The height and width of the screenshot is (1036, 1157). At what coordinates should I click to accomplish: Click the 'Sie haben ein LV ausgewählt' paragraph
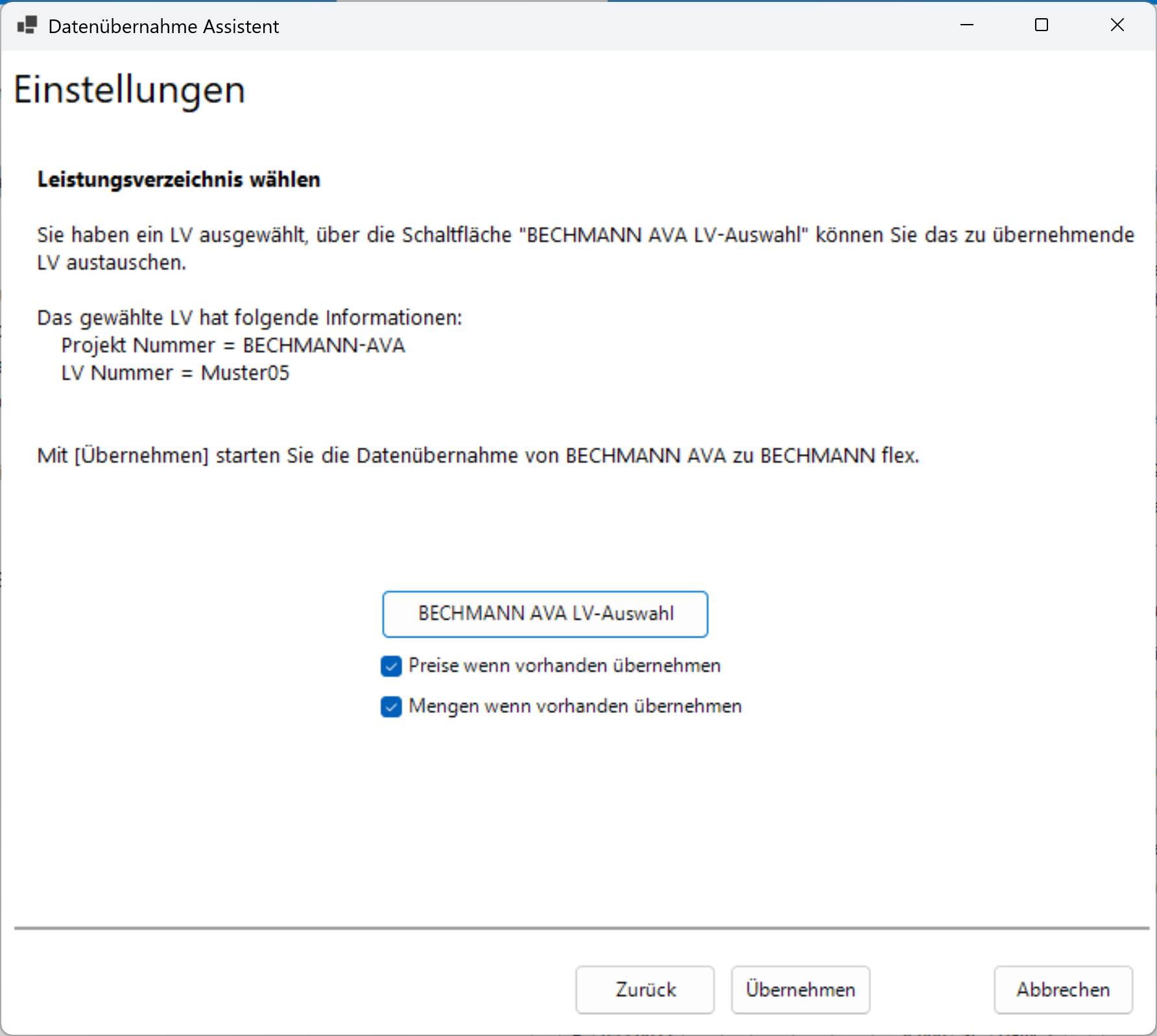pyautogui.click(x=585, y=235)
